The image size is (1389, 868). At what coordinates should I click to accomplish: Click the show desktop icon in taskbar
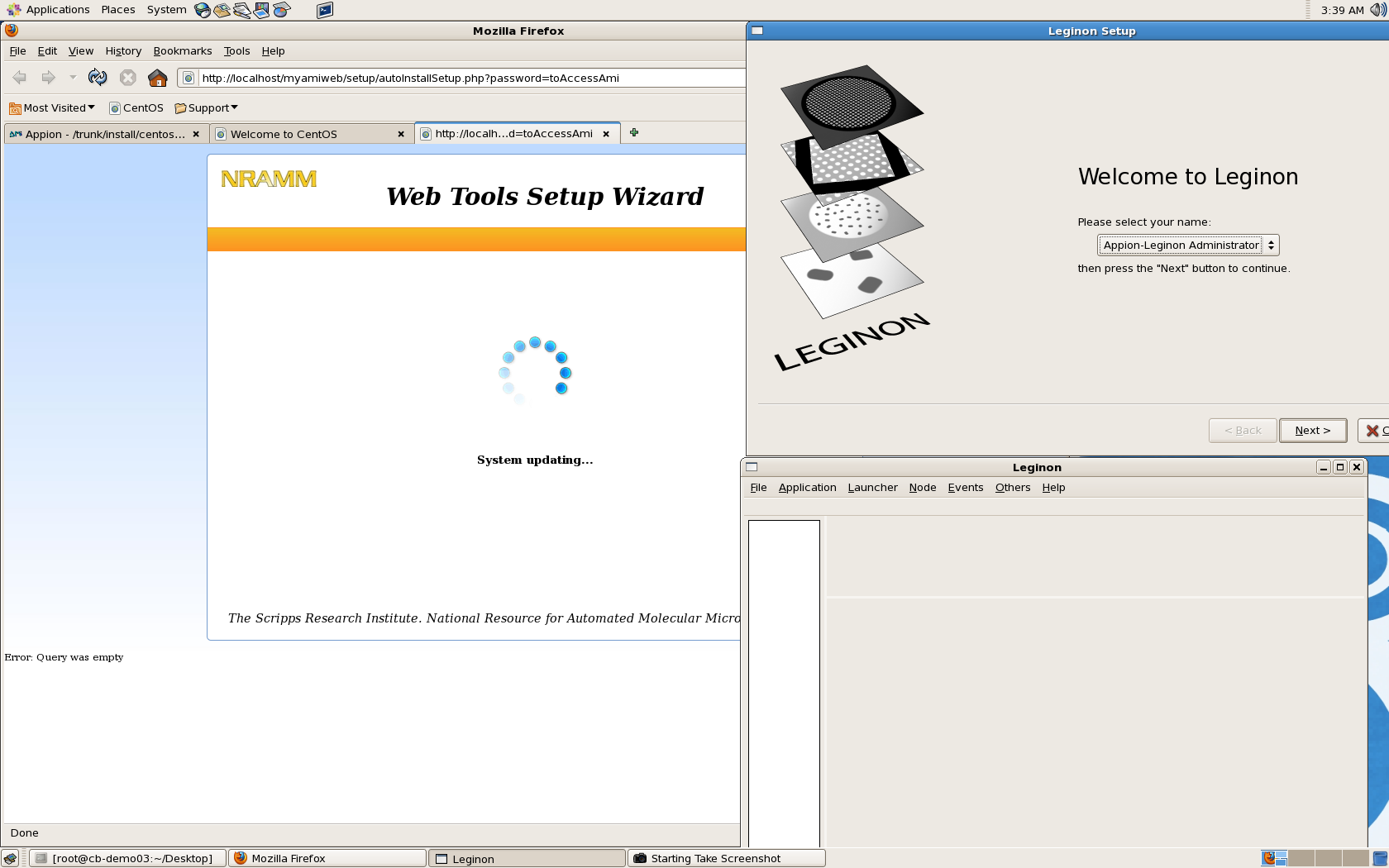pos(10,858)
